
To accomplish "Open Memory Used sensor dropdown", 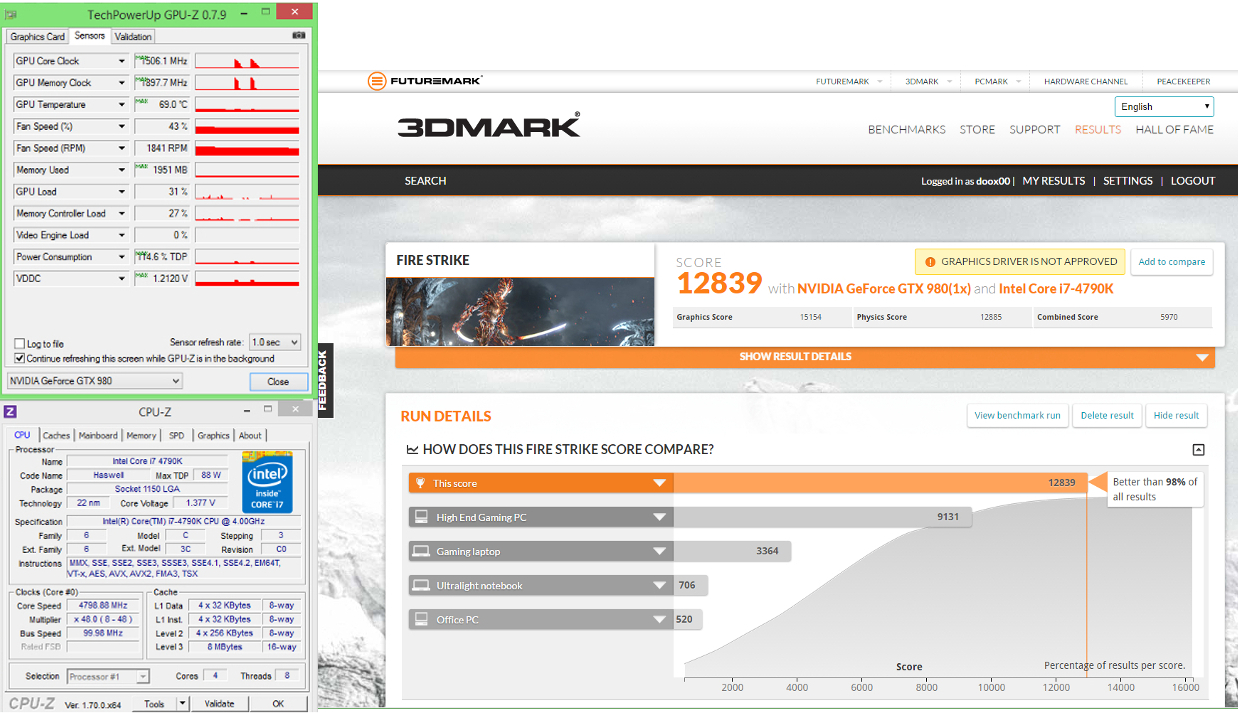I will pos(122,170).
